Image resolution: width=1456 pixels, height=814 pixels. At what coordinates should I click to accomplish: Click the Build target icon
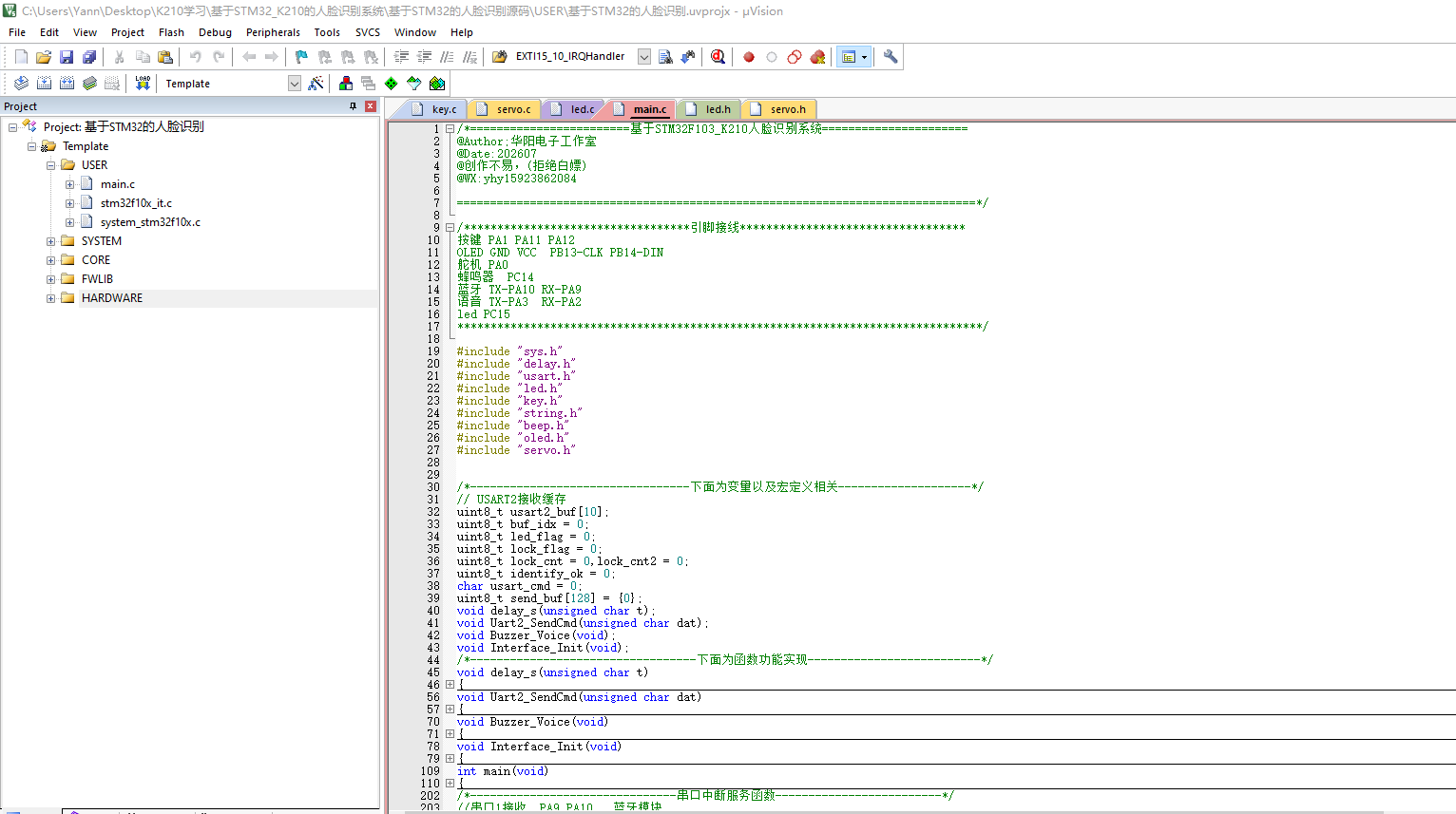coord(44,84)
